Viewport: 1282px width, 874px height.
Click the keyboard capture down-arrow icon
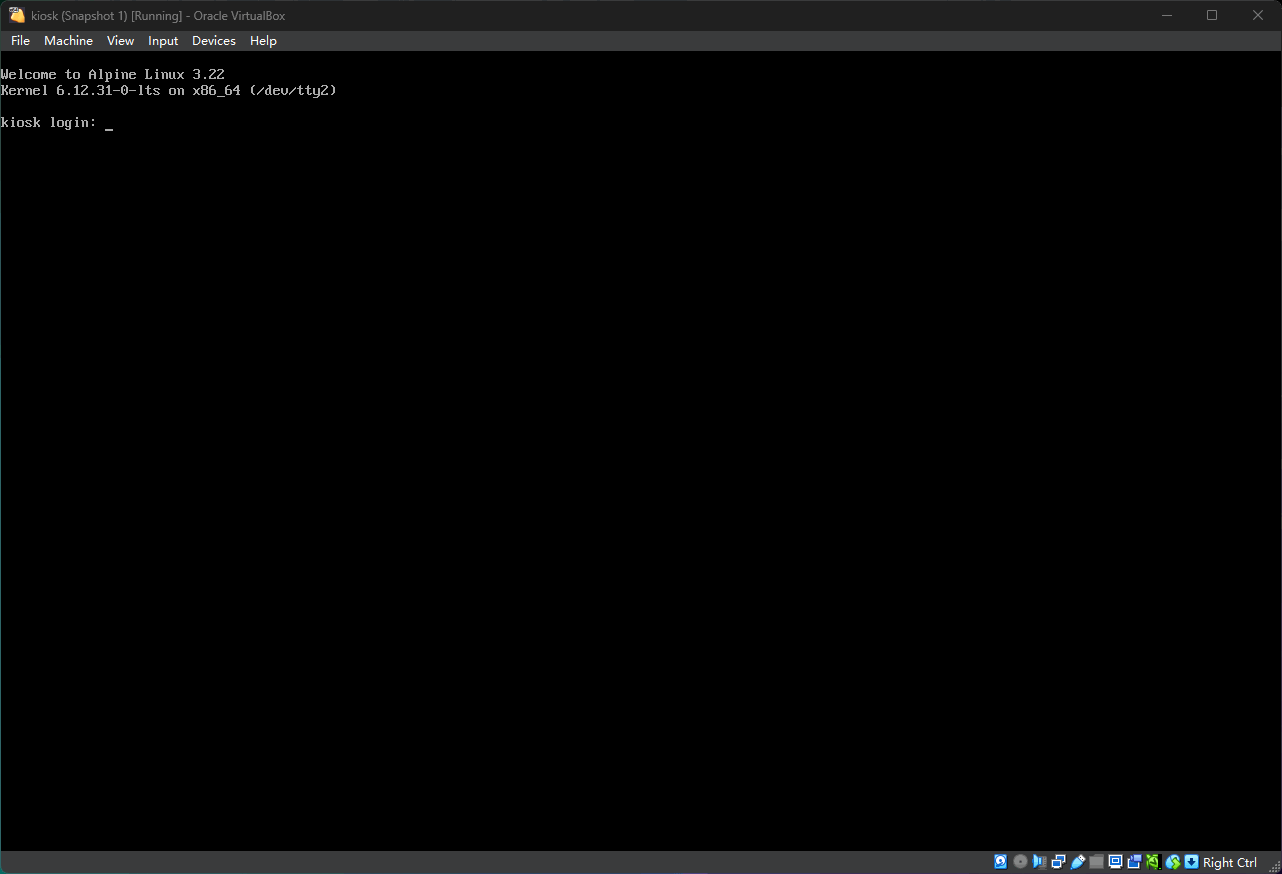click(x=1191, y=862)
